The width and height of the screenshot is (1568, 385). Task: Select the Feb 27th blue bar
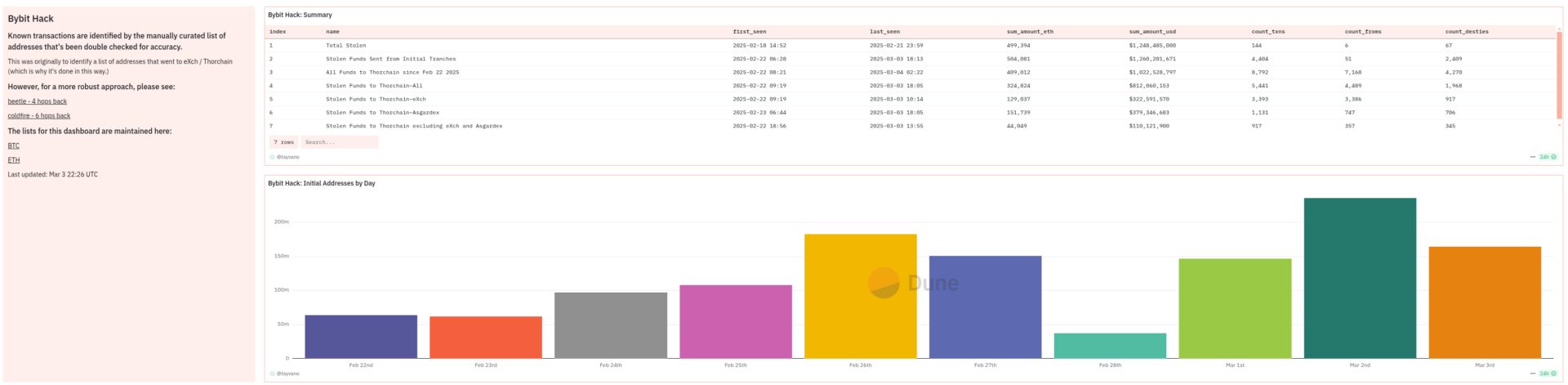pyautogui.click(x=986, y=307)
